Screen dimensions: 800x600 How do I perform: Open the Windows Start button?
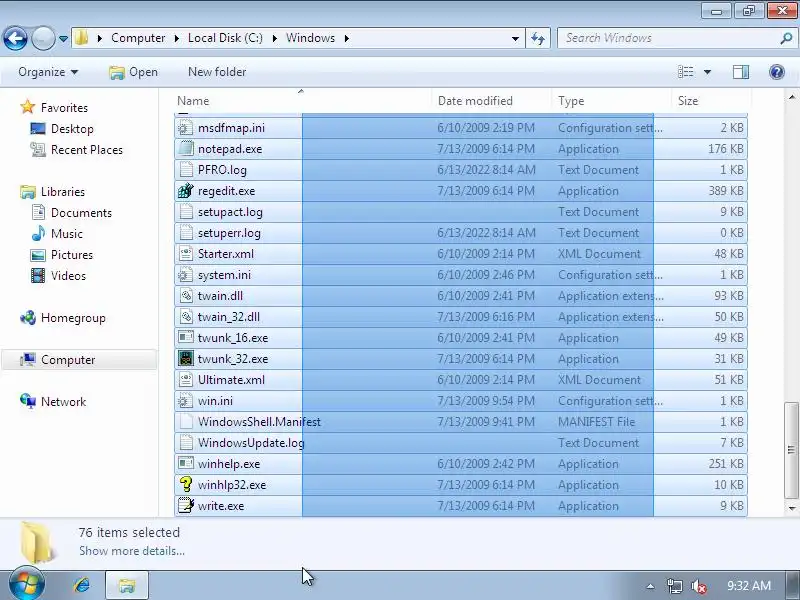pos(27,584)
